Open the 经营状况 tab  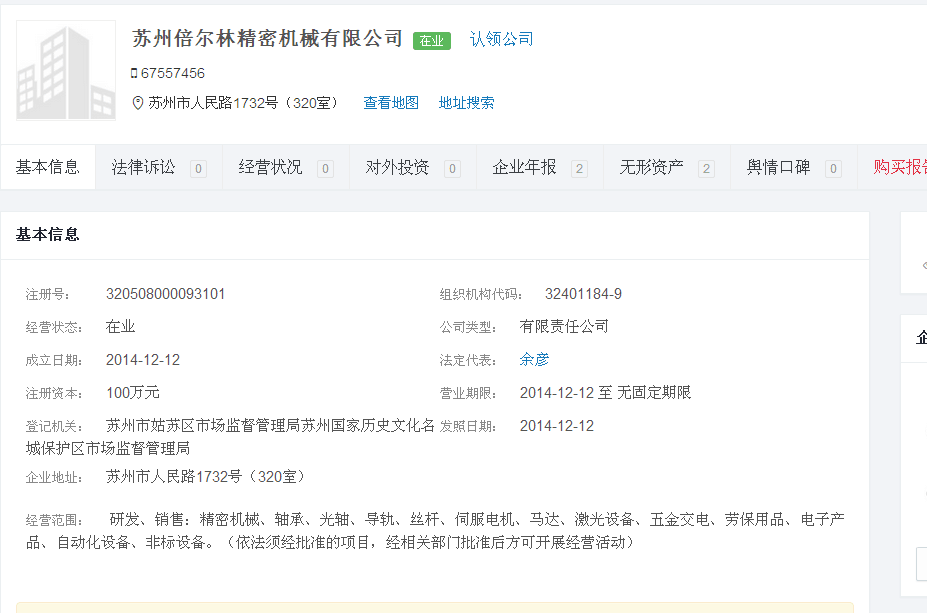pyautogui.click(x=270, y=167)
